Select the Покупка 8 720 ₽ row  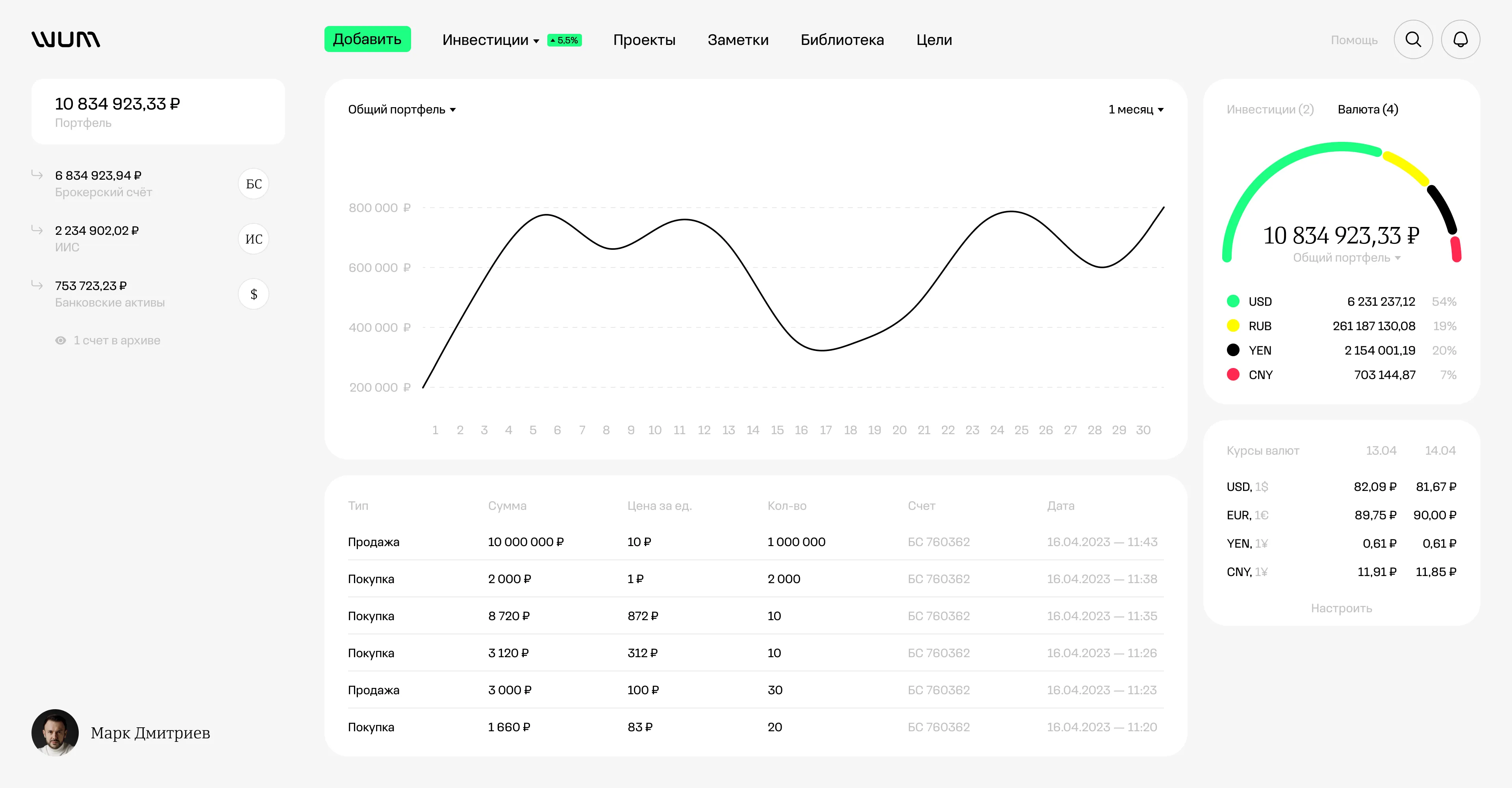point(756,616)
